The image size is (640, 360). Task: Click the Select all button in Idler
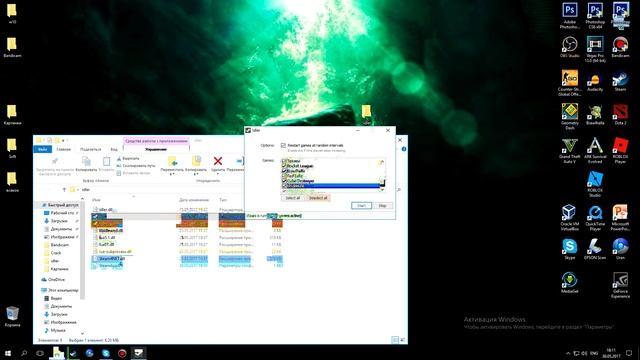tap(293, 198)
